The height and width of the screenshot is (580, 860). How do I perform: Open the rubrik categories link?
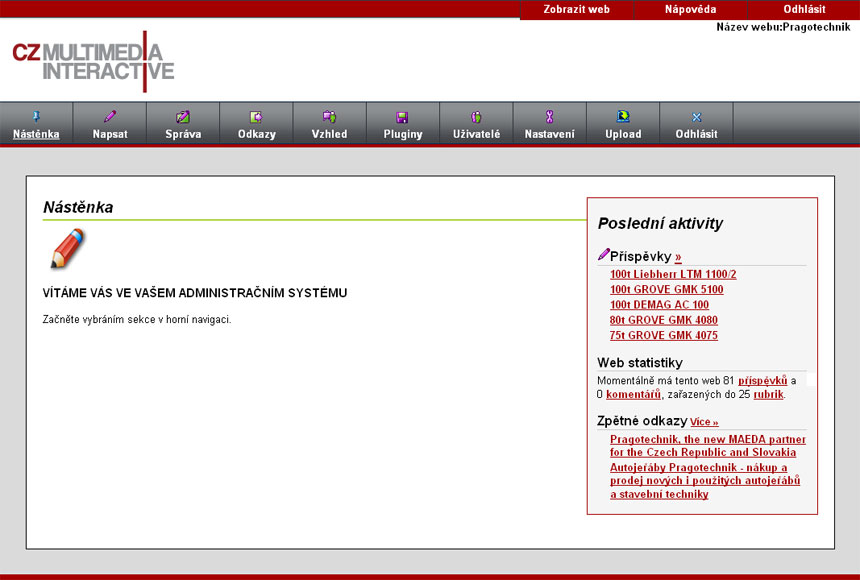(x=768, y=395)
